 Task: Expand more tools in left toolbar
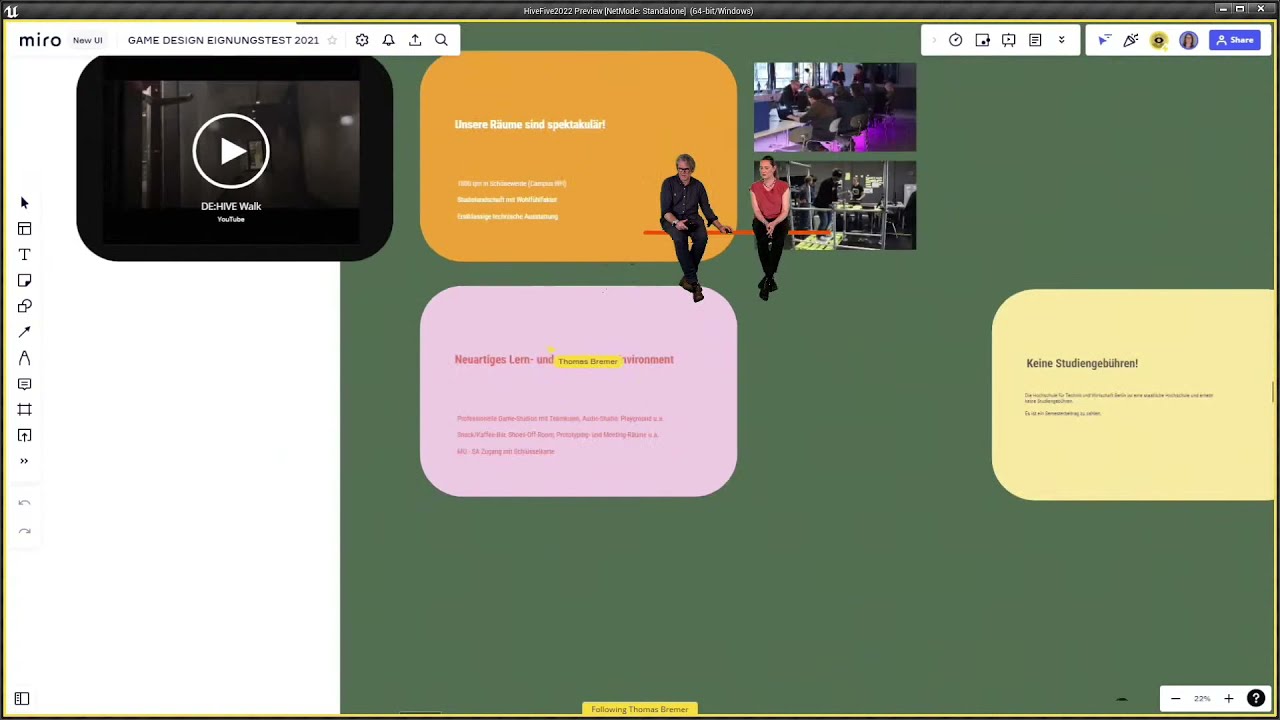point(25,461)
